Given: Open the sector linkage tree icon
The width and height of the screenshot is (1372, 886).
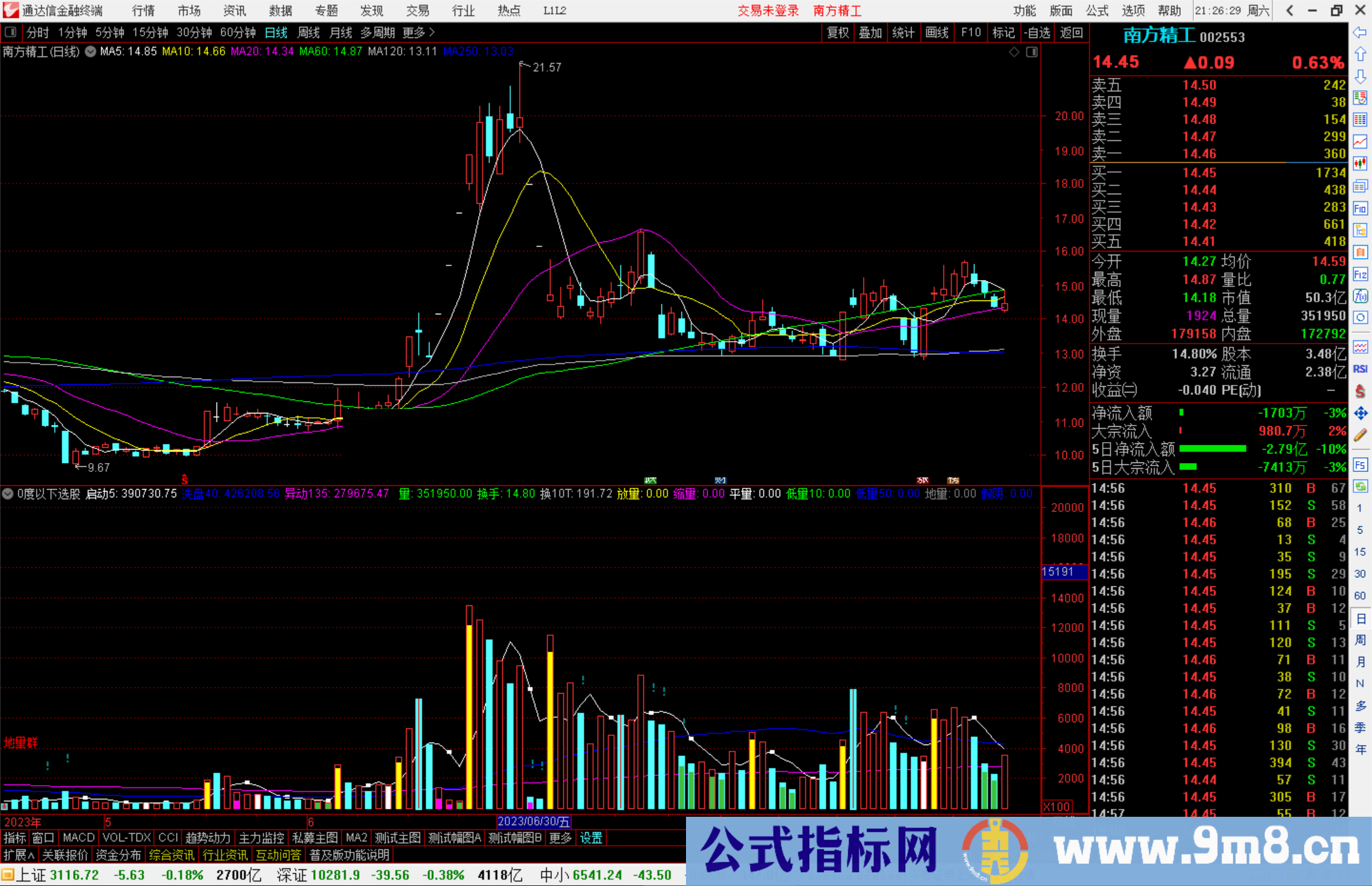Looking at the screenshot, I should tap(1361, 231).
